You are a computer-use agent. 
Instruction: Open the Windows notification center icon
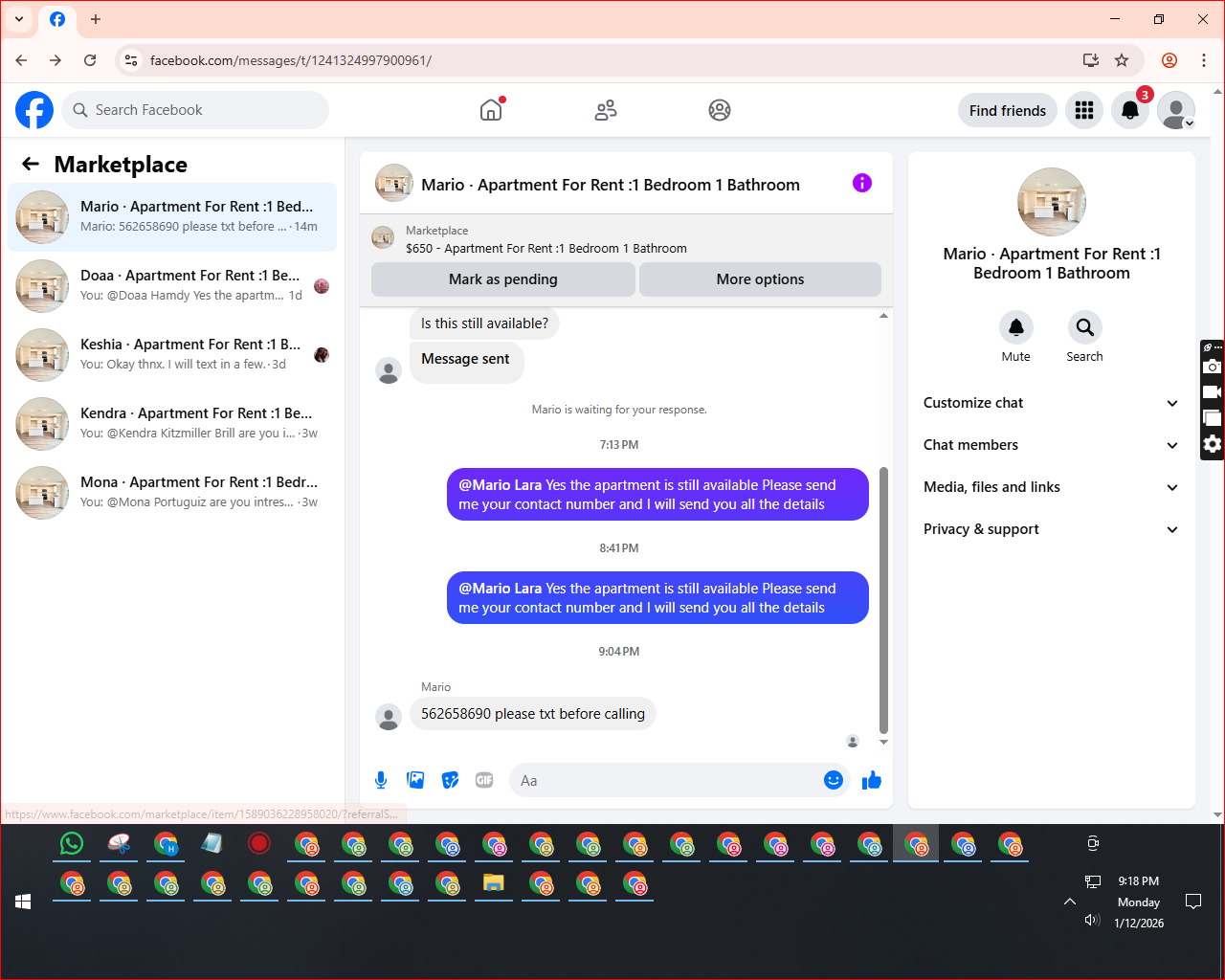(x=1193, y=902)
